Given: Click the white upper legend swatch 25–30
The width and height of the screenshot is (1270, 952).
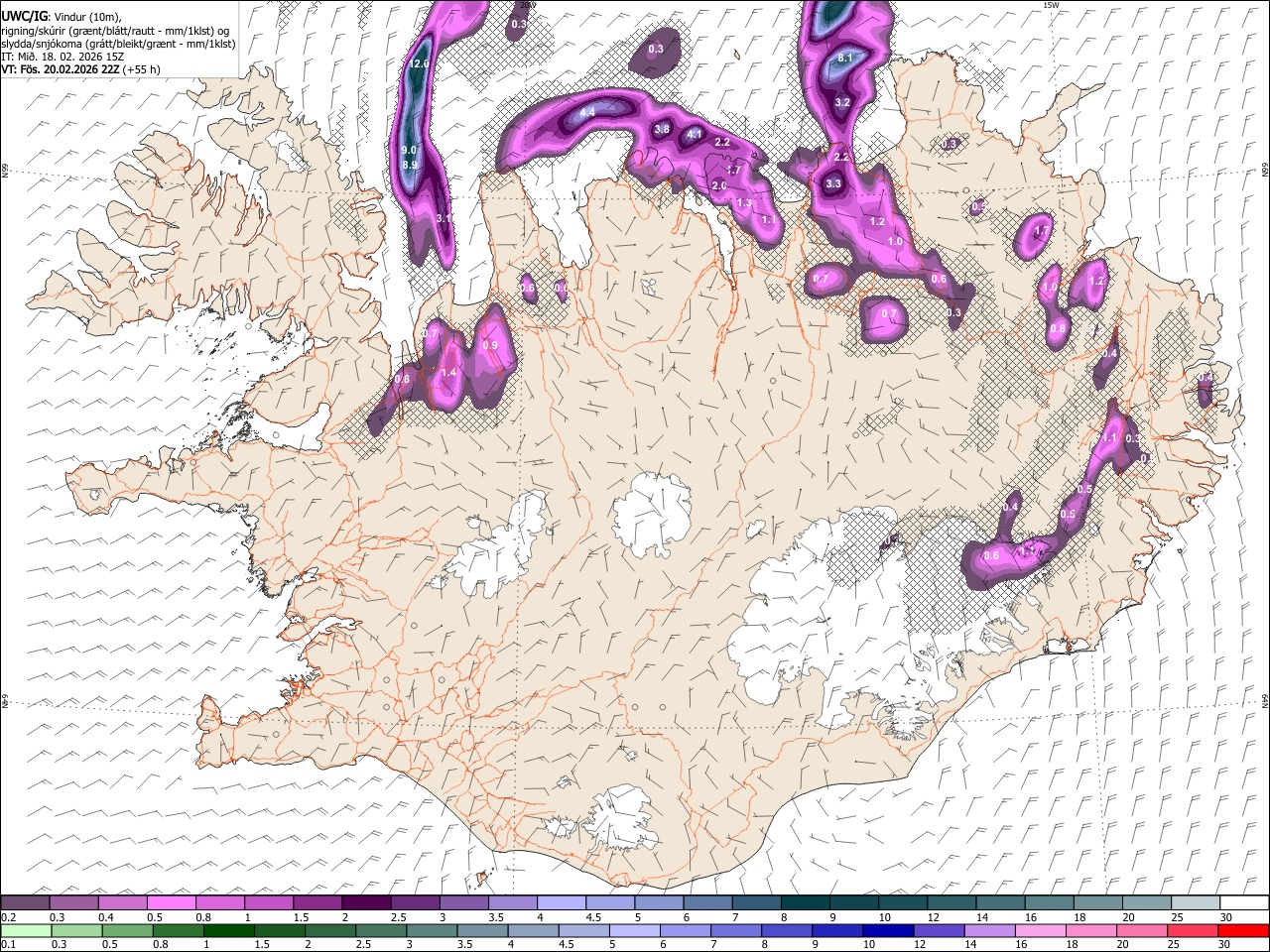Looking at the screenshot, I should click(1195, 902).
